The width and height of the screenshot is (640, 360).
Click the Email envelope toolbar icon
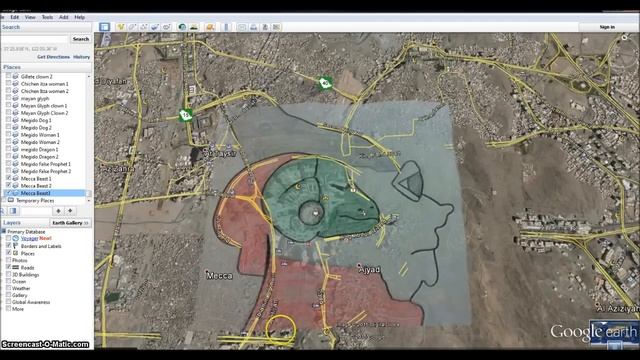pos(242,27)
